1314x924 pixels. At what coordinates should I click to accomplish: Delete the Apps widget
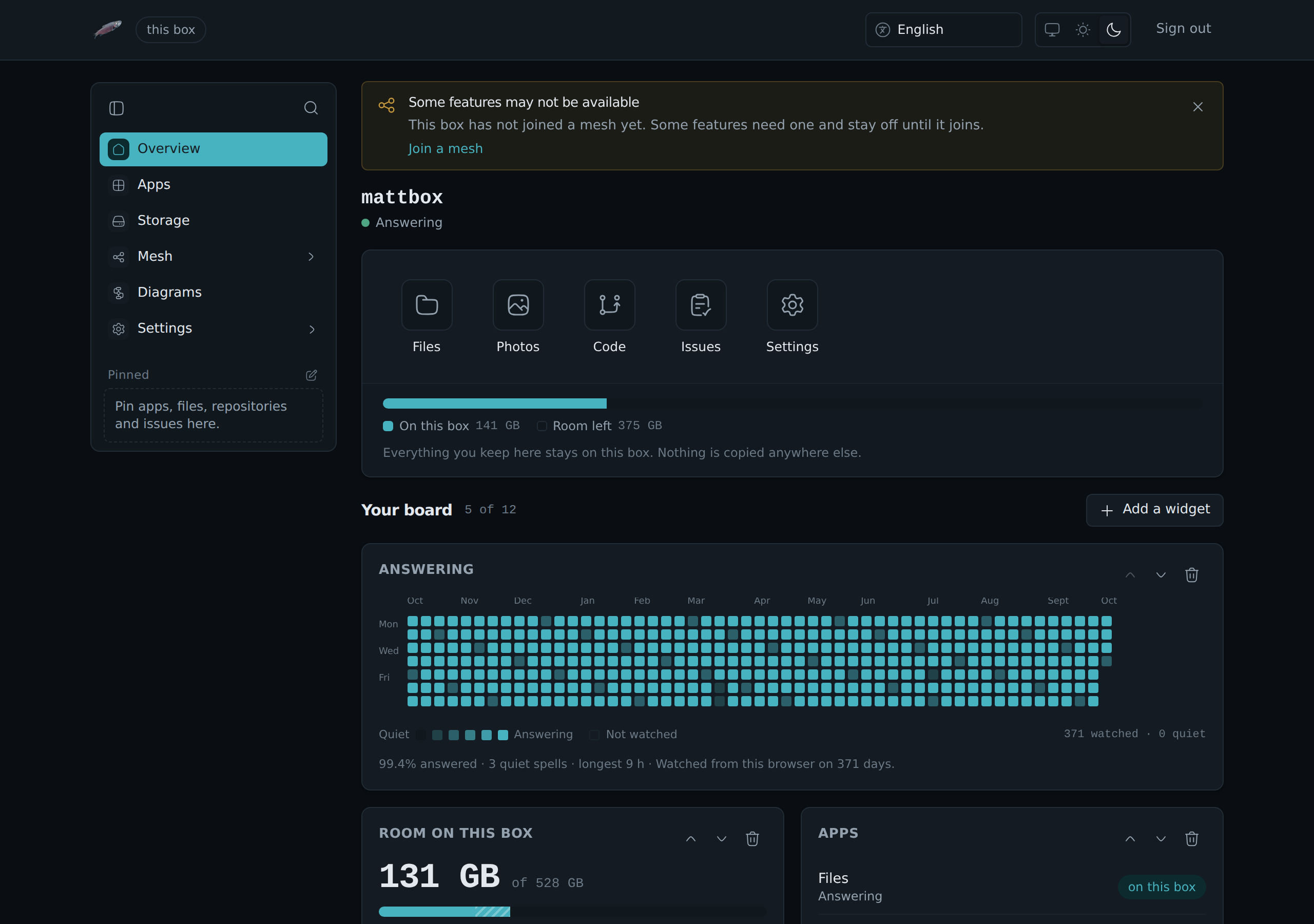(1191, 839)
